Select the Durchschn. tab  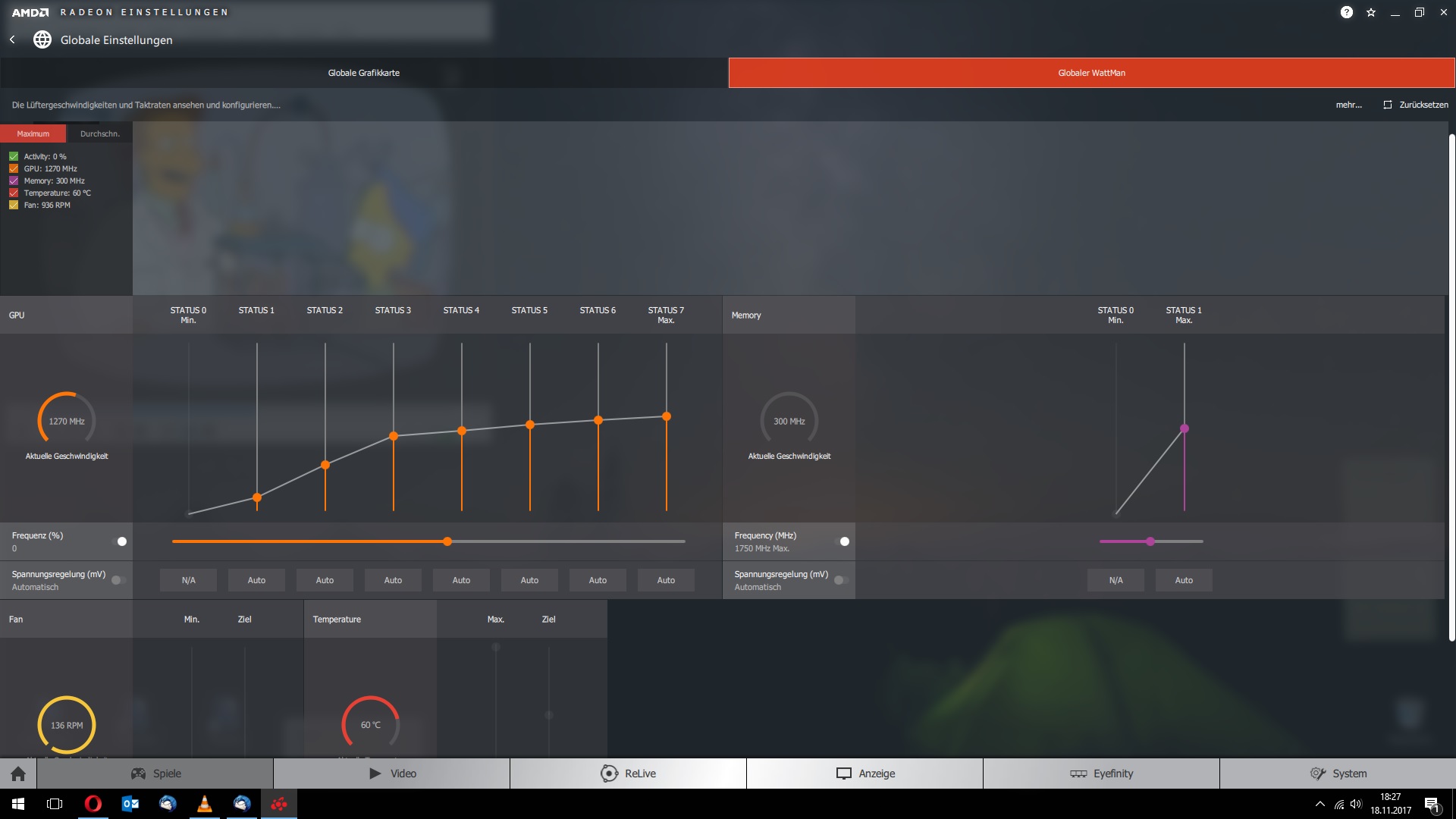tap(99, 133)
